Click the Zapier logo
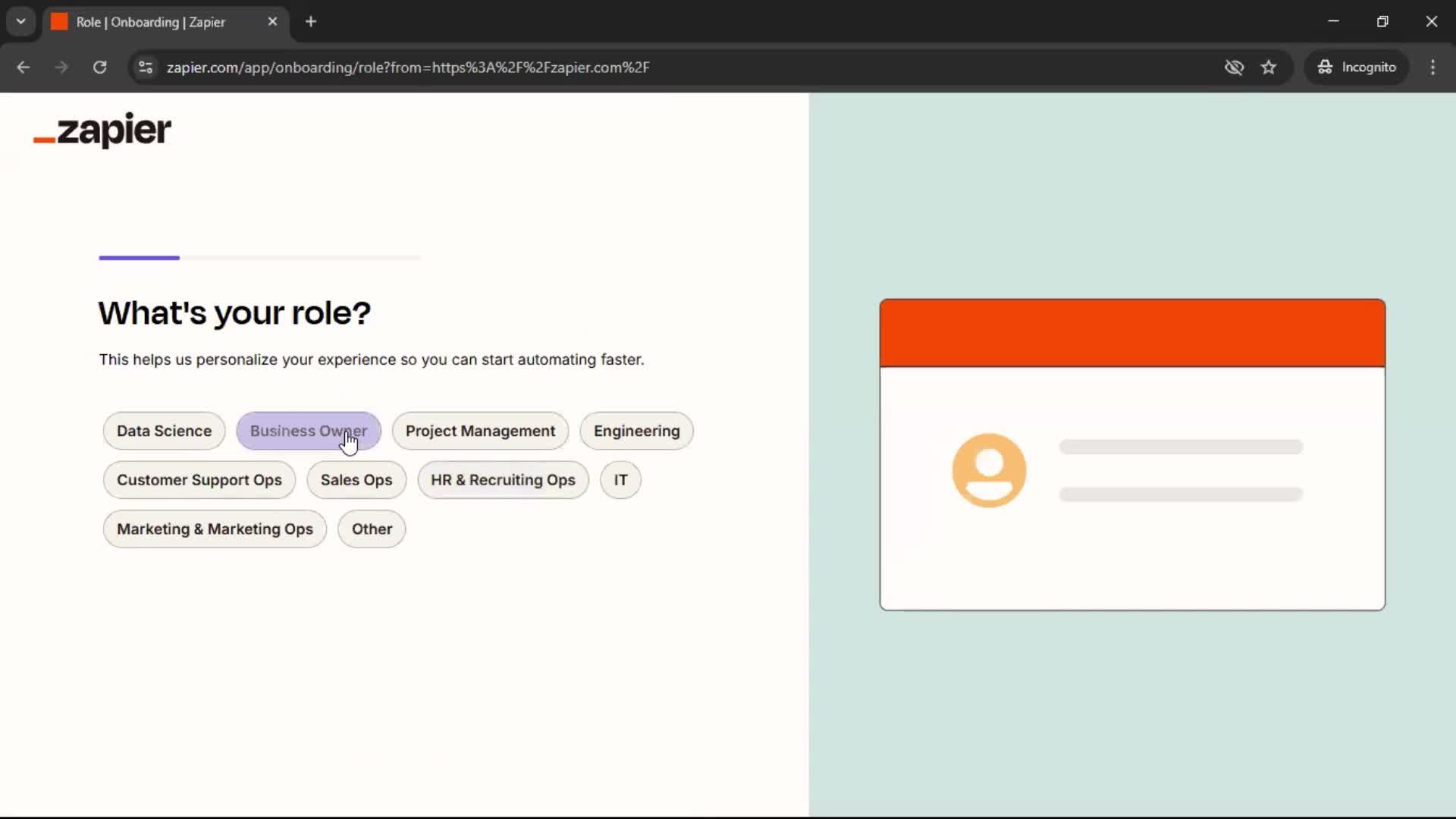 click(x=102, y=130)
